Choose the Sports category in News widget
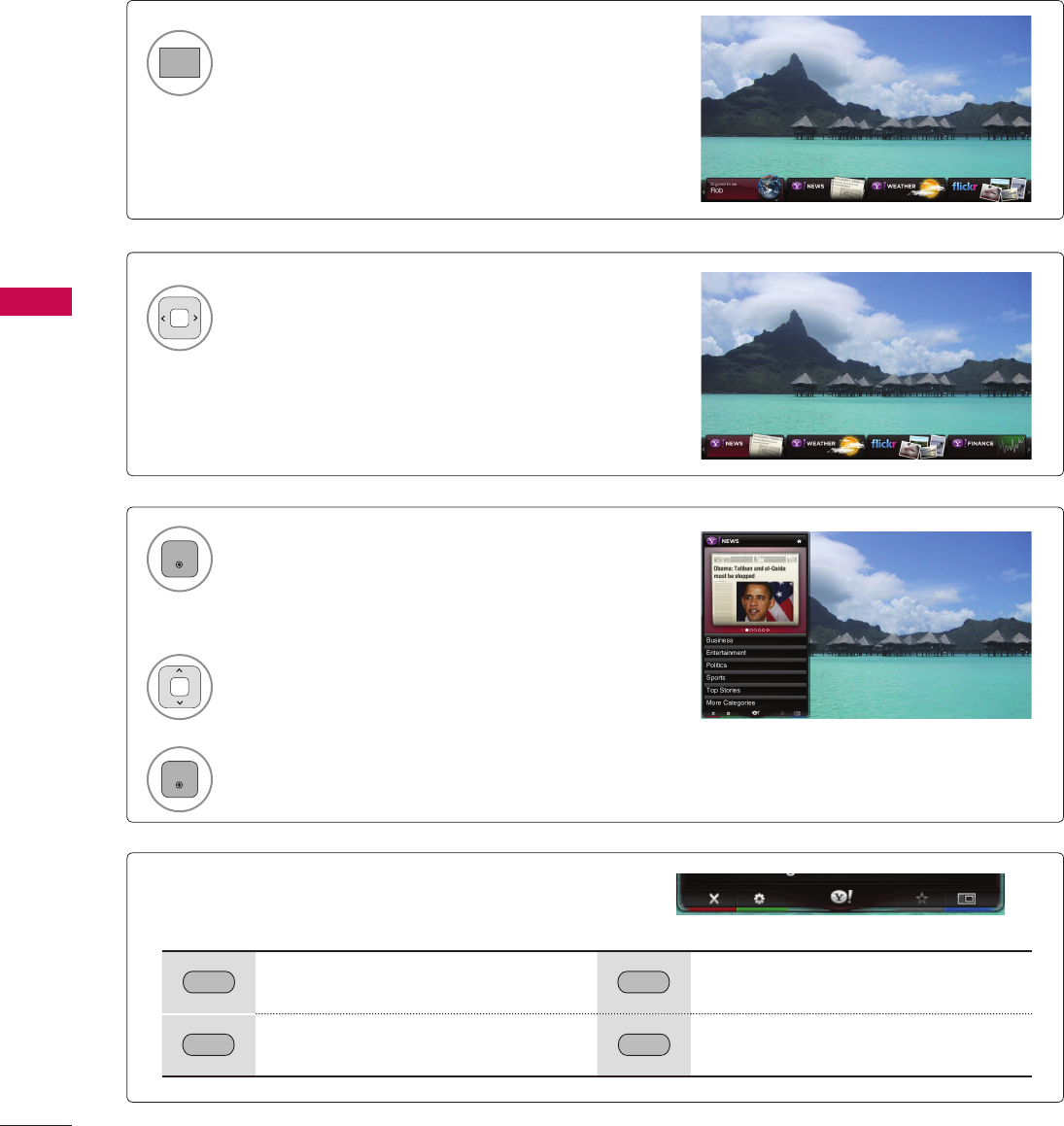1064x1126 pixels. pos(755,678)
